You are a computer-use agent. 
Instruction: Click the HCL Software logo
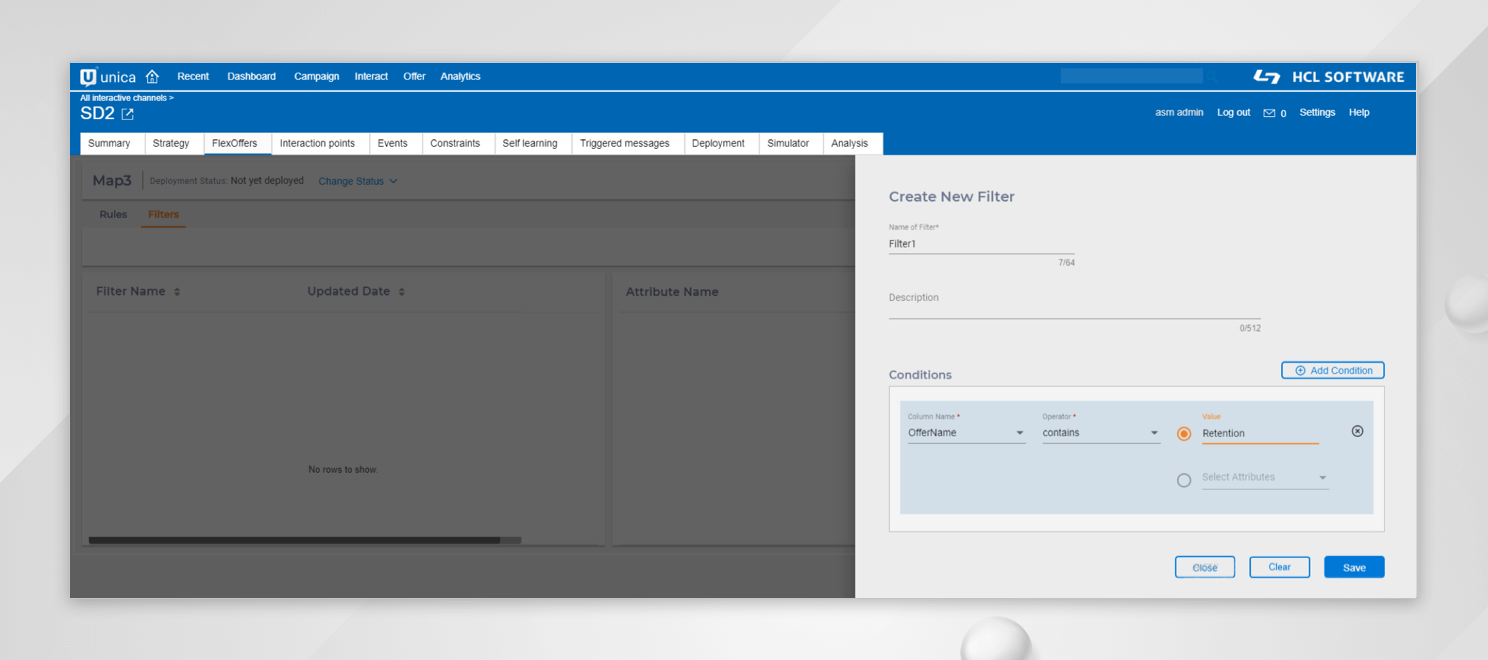click(1328, 77)
